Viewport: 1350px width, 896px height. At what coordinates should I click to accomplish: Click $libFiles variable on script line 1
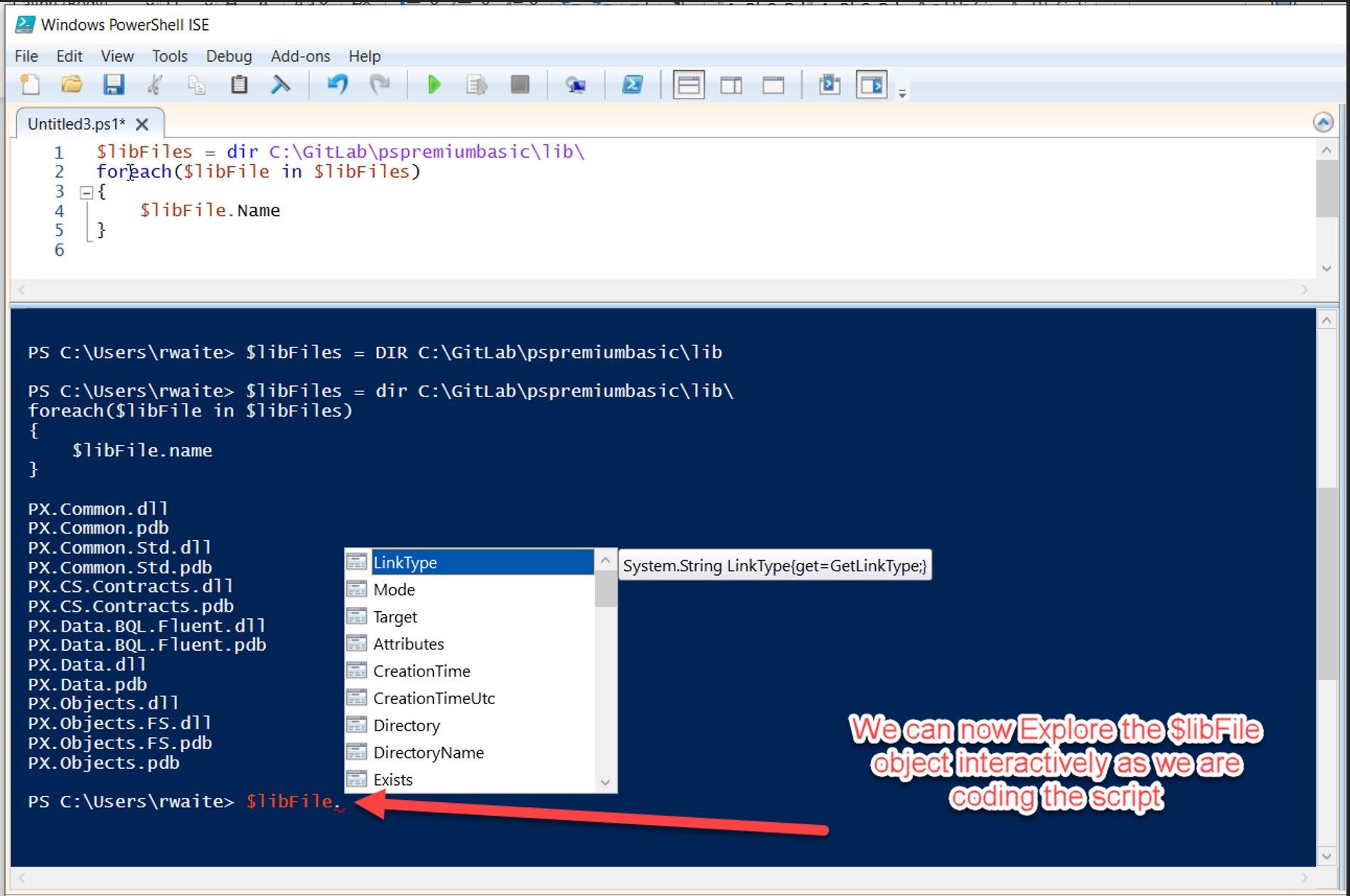144,151
